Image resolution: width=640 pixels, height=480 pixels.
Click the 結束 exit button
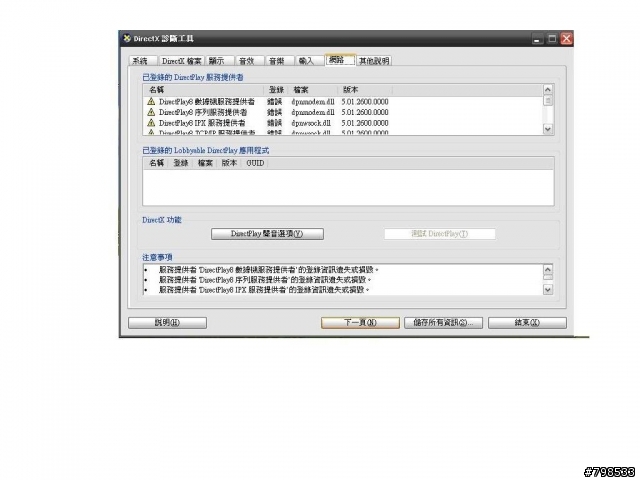click(x=527, y=323)
